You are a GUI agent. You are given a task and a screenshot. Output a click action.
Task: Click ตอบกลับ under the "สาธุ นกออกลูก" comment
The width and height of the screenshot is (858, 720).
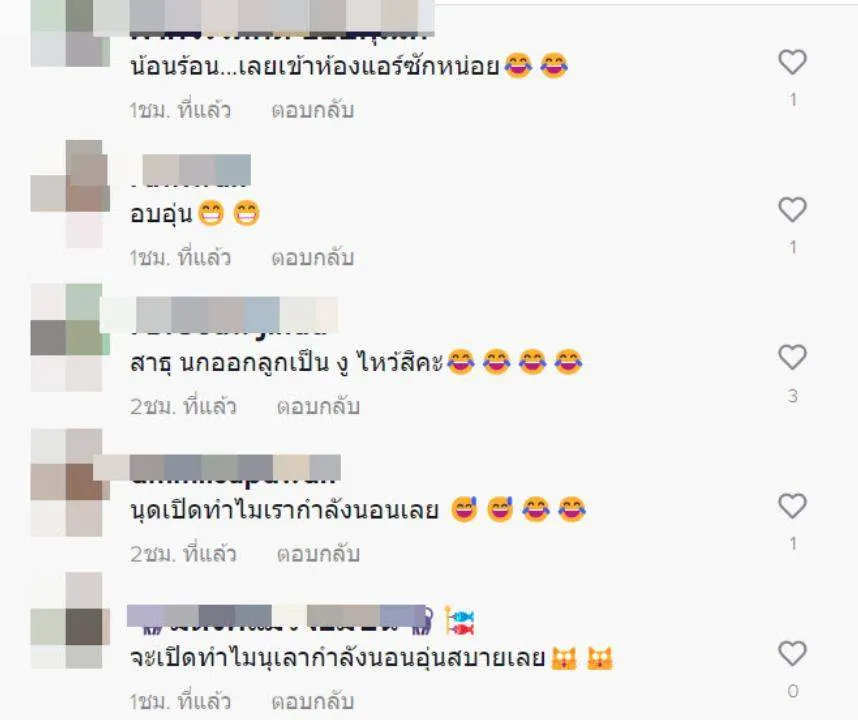318,407
